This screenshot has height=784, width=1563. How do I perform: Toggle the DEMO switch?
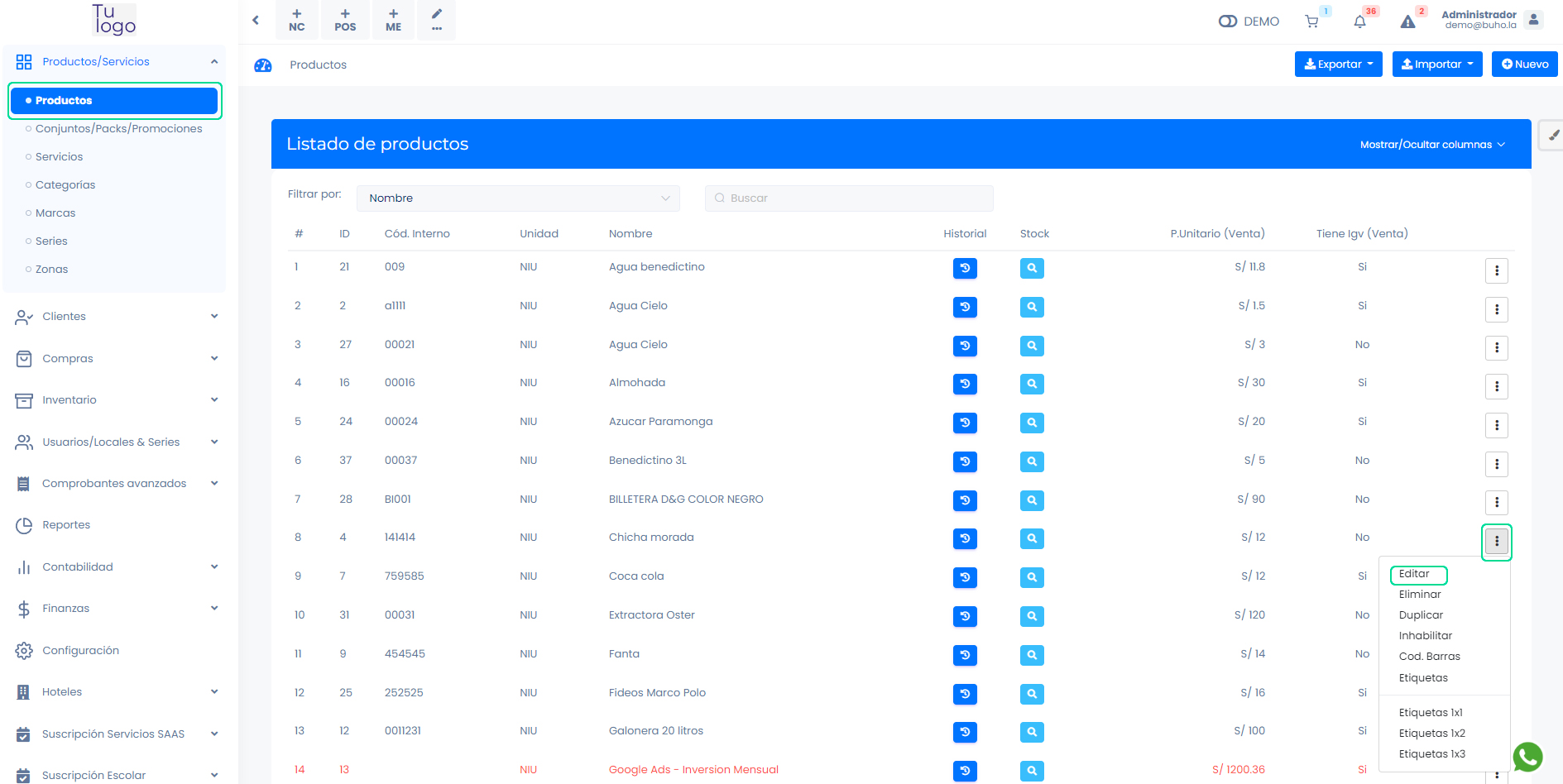pos(1228,22)
